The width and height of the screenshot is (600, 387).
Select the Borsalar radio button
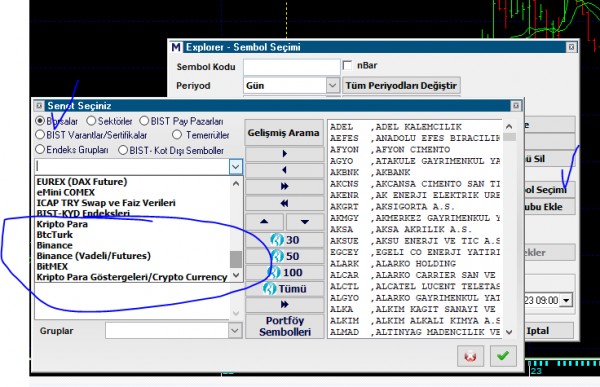pos(40,121)
